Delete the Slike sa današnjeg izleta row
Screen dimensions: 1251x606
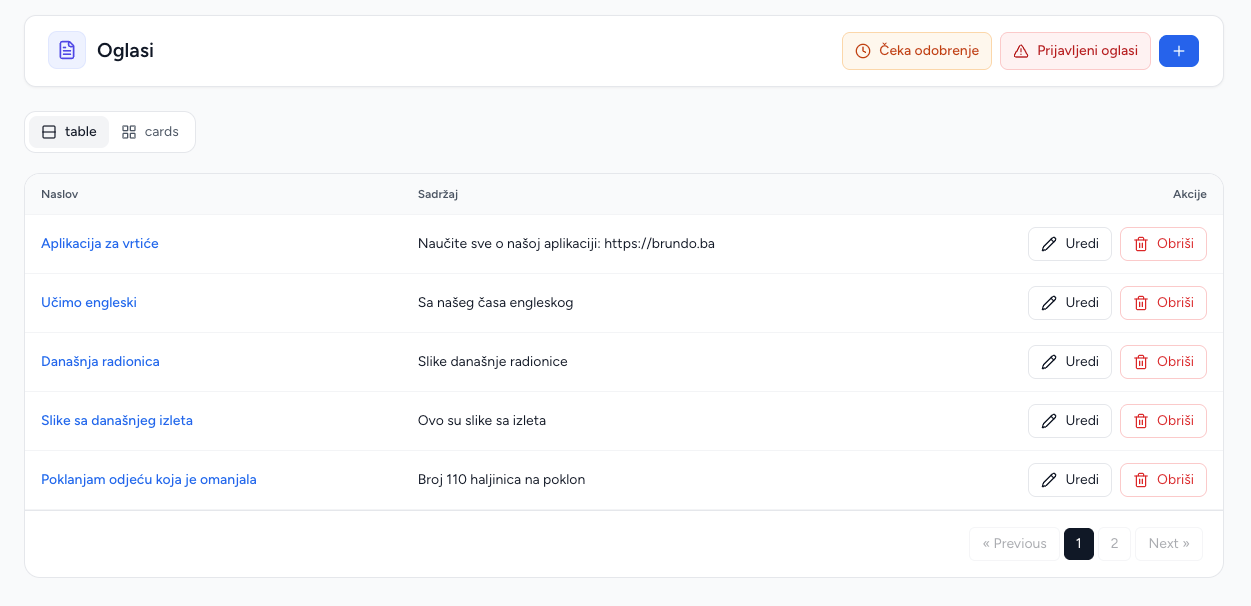click(1163, 421)
